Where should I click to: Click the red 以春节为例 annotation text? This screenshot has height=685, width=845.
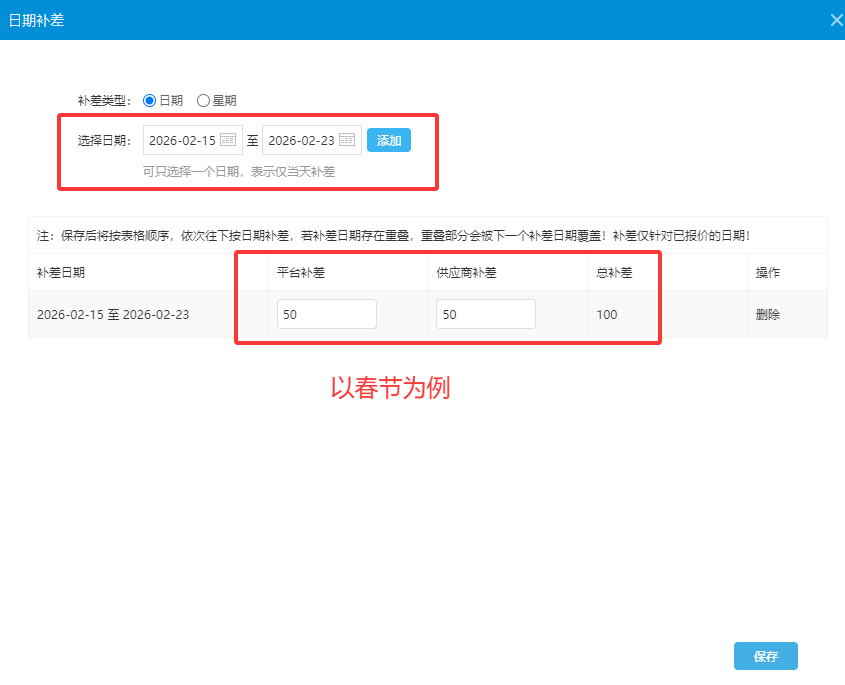(x=390, y=388)
